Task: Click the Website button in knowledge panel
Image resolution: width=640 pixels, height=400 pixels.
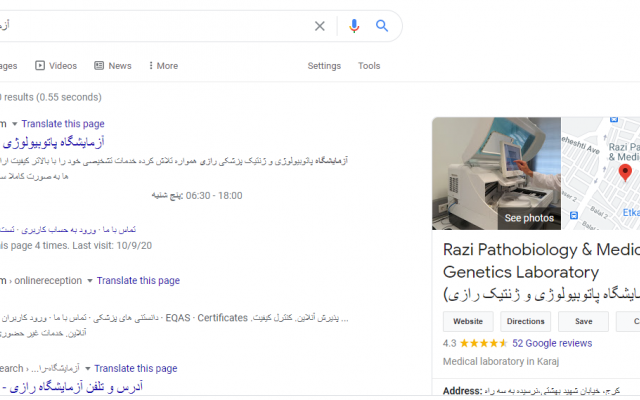Action: coord(468,322)
